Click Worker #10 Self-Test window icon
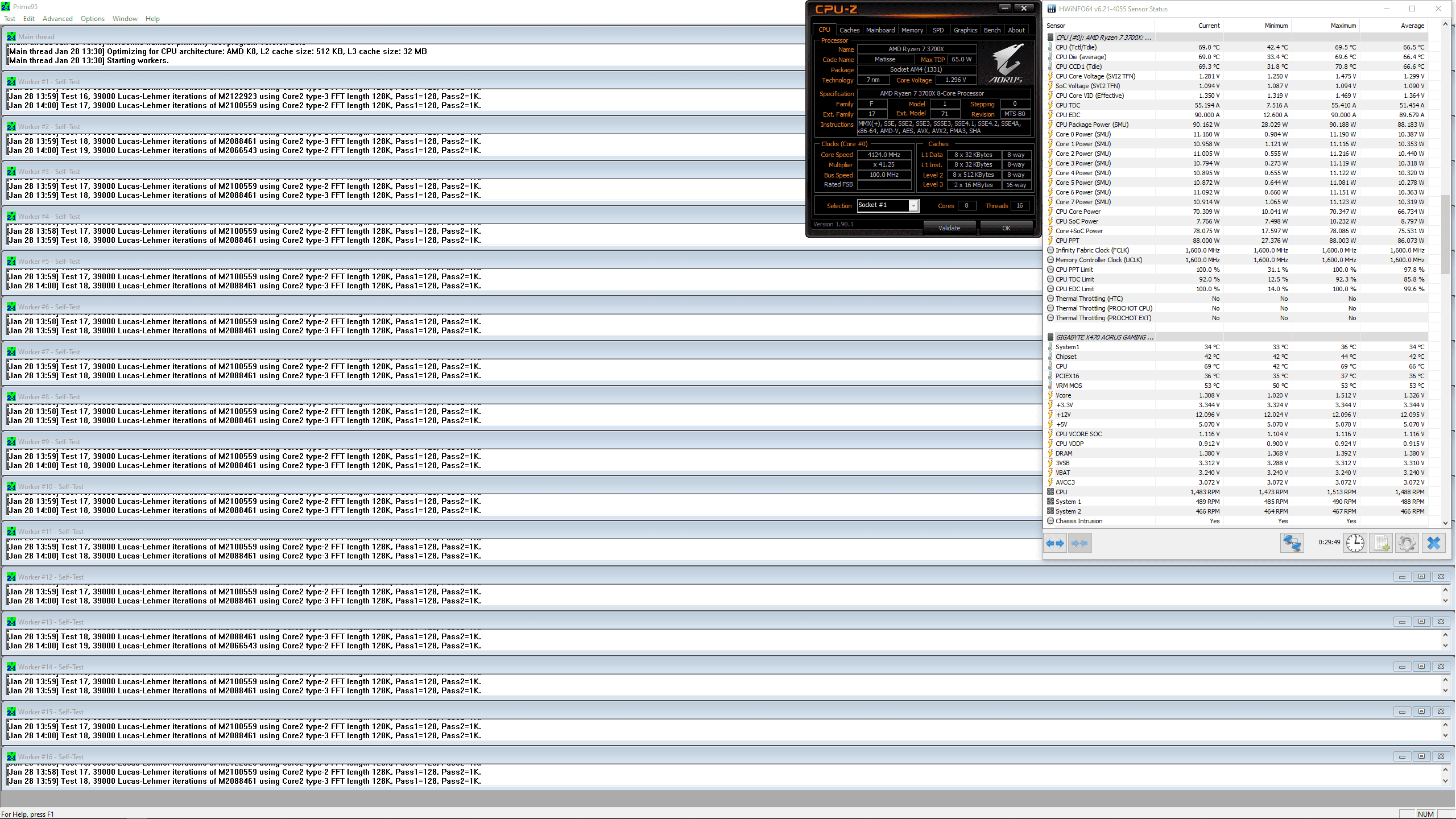 click(x=11, y=486)
